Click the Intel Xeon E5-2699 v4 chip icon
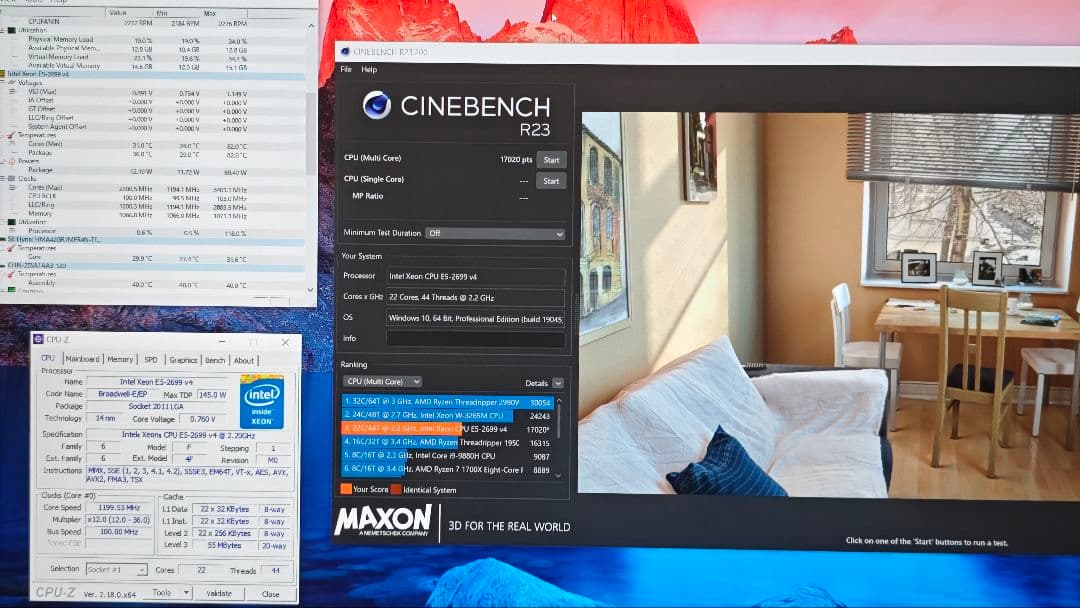Viewport: 1080px width, 608px height. click(4, 75)
